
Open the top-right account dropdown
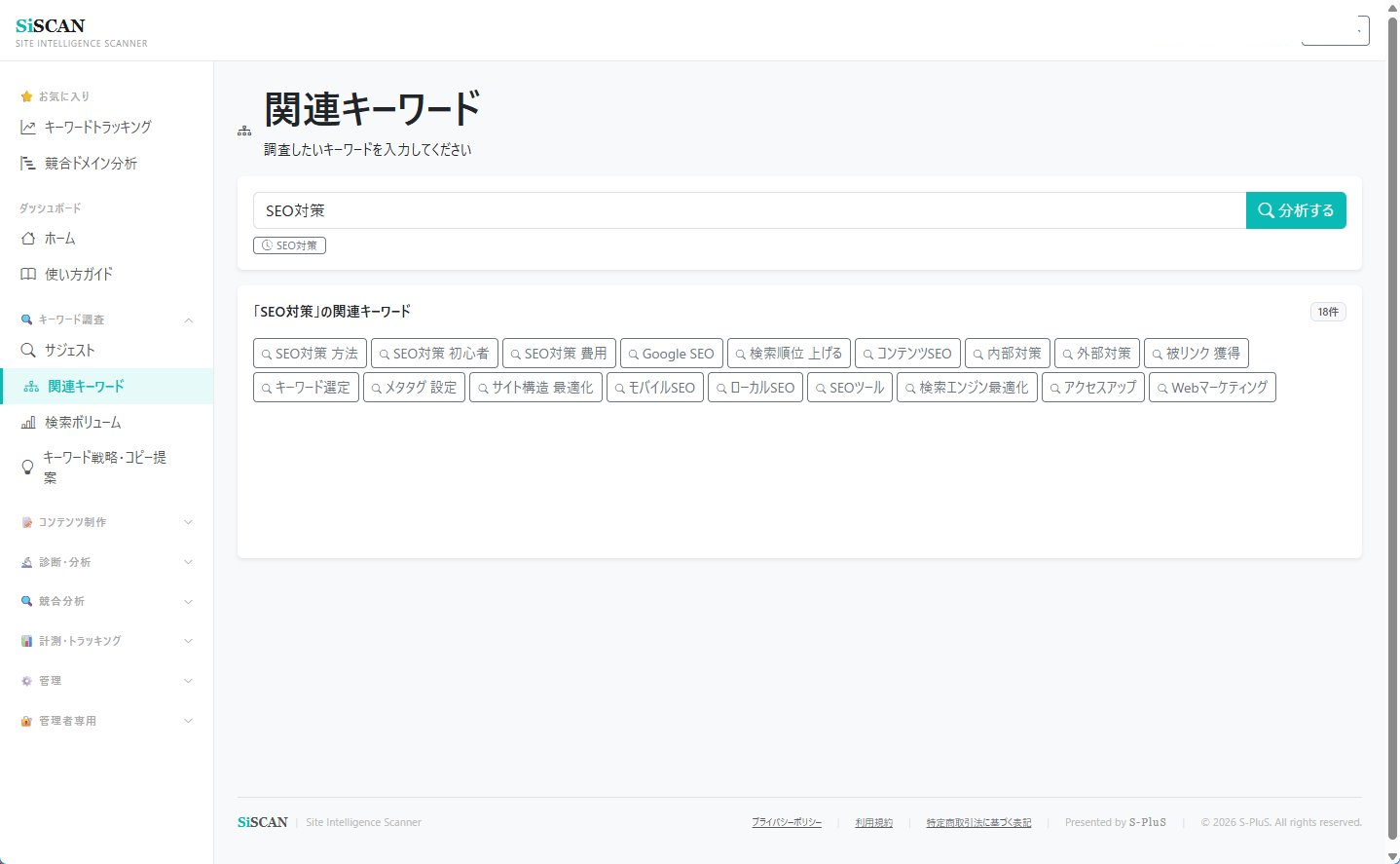tap(1335, 30)
